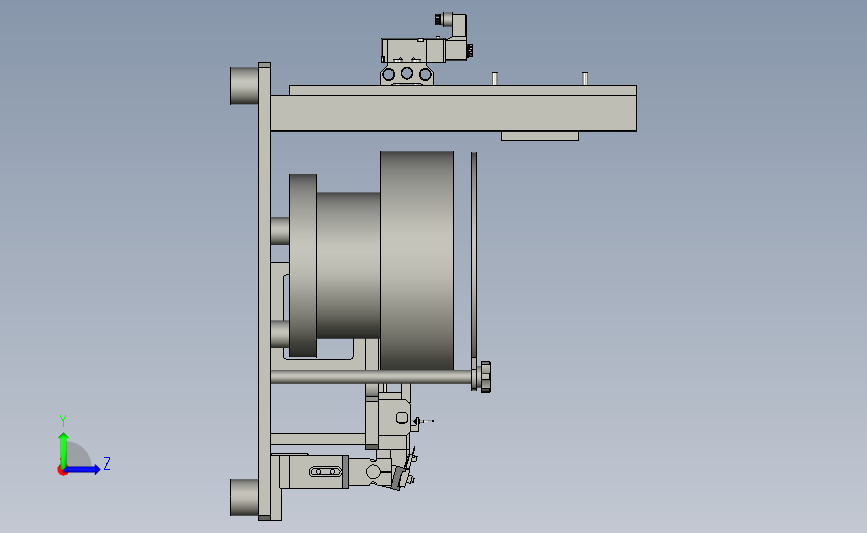Select the long horizontal rod under the drum

point(372,378)
